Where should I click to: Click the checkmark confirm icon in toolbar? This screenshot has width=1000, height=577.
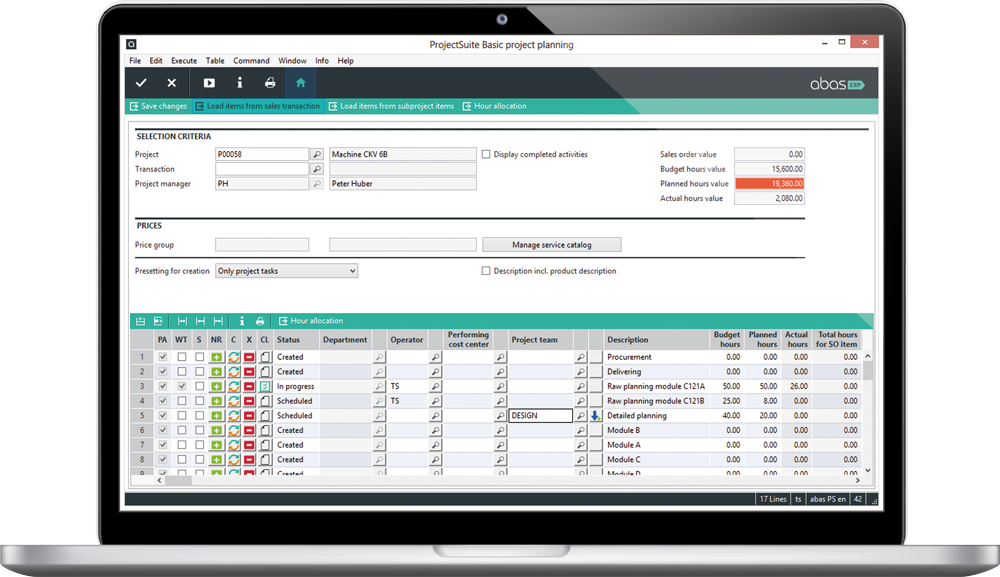[141, 83]
